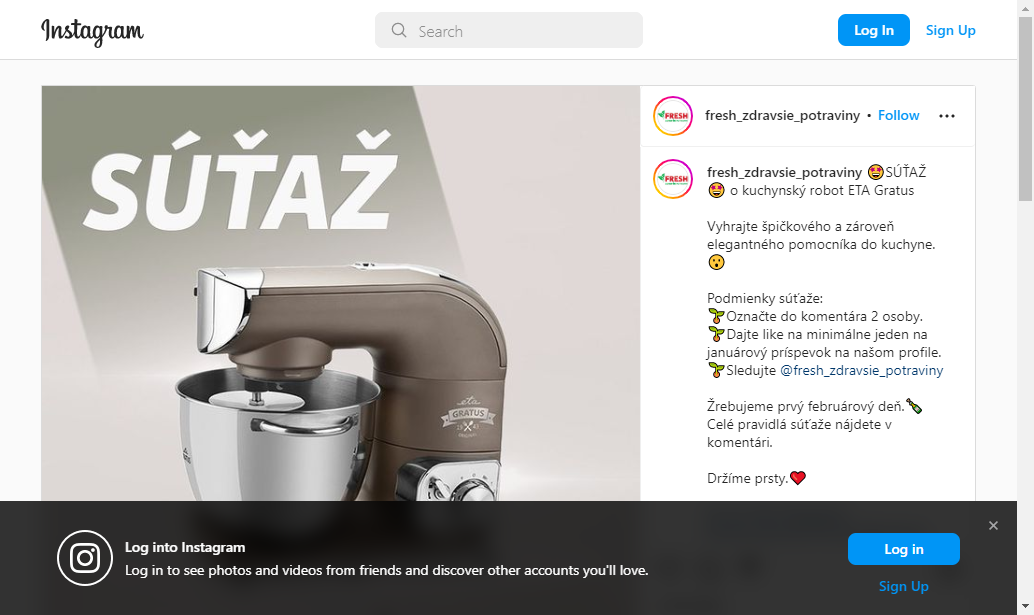
Task: Click the caption author username
Action: pyautogui.click(x=784, y=172)
